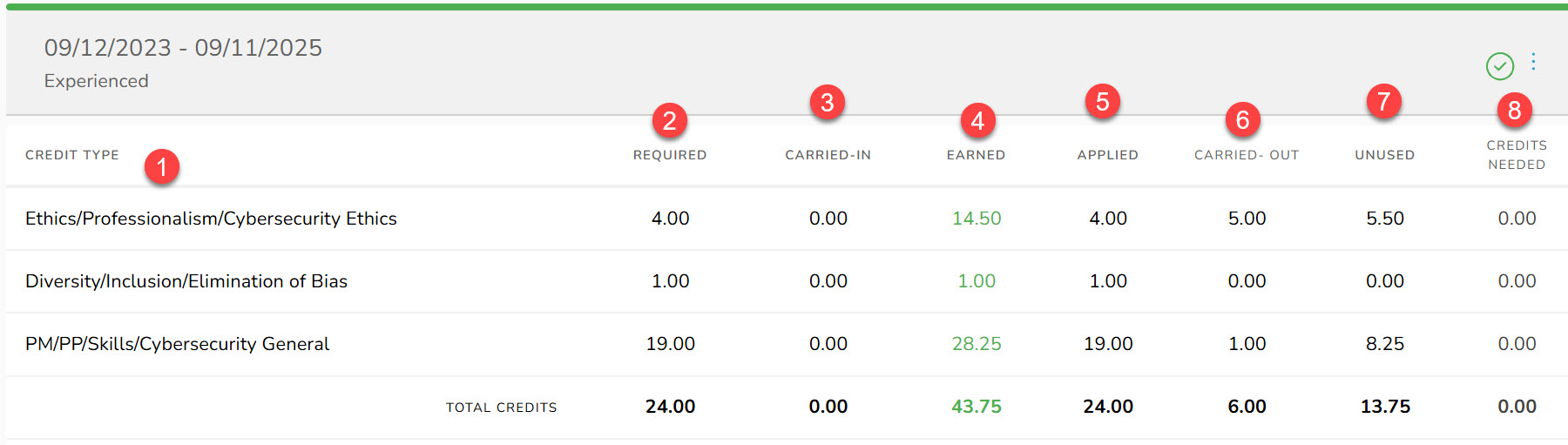
Task: Open the green 28.25 earned General credits
Action: (976, 344)
